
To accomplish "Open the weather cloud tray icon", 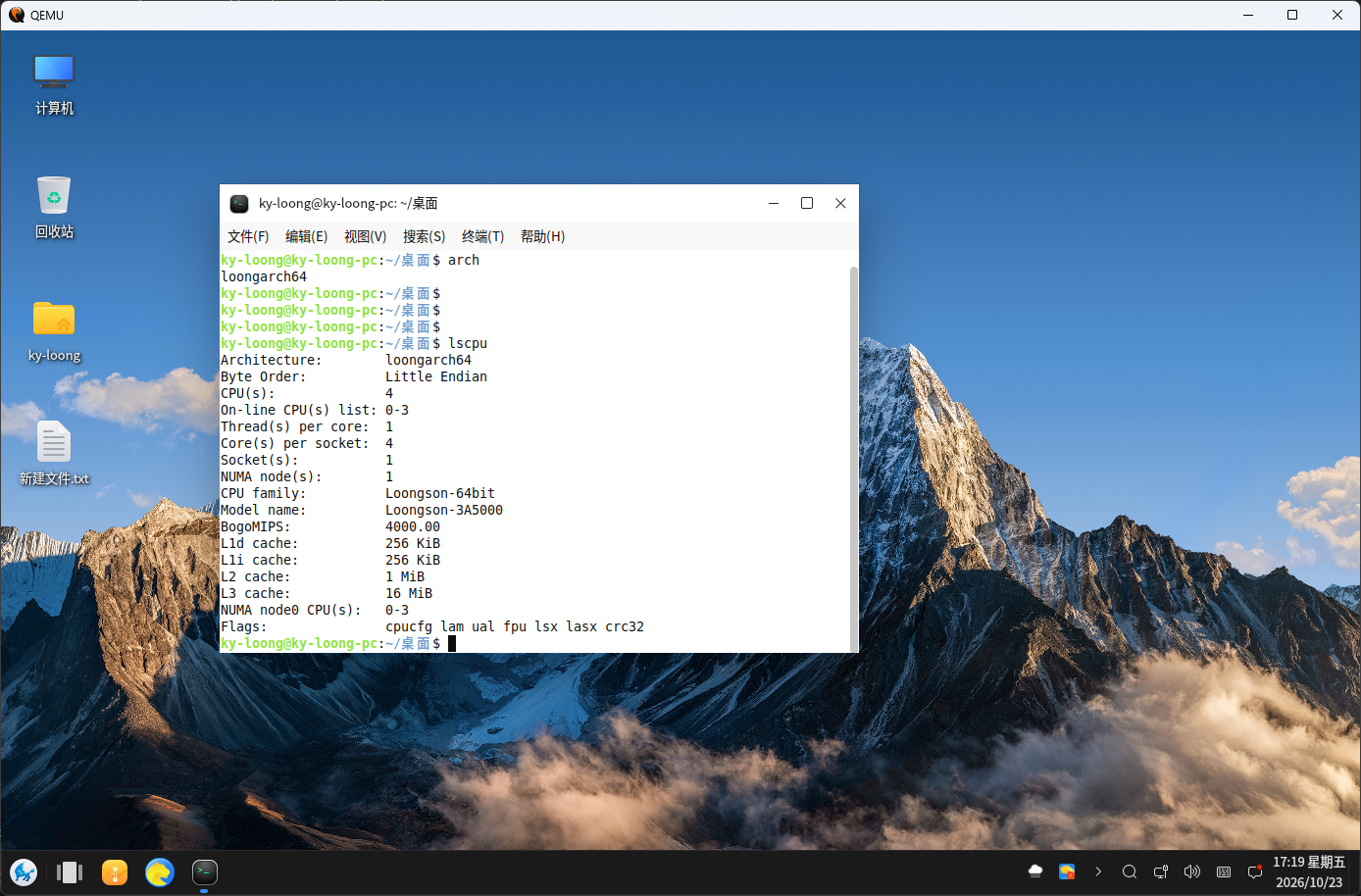I will [1035, 871].
